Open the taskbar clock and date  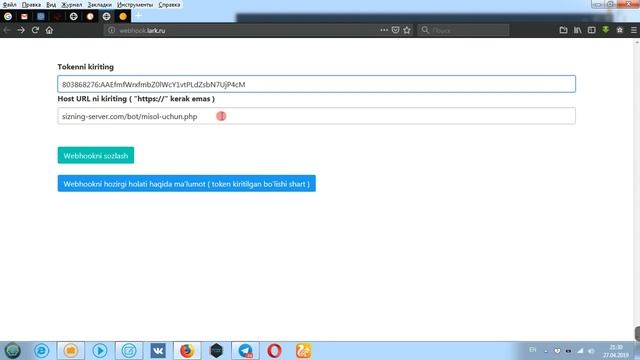(x=616, y=351)
